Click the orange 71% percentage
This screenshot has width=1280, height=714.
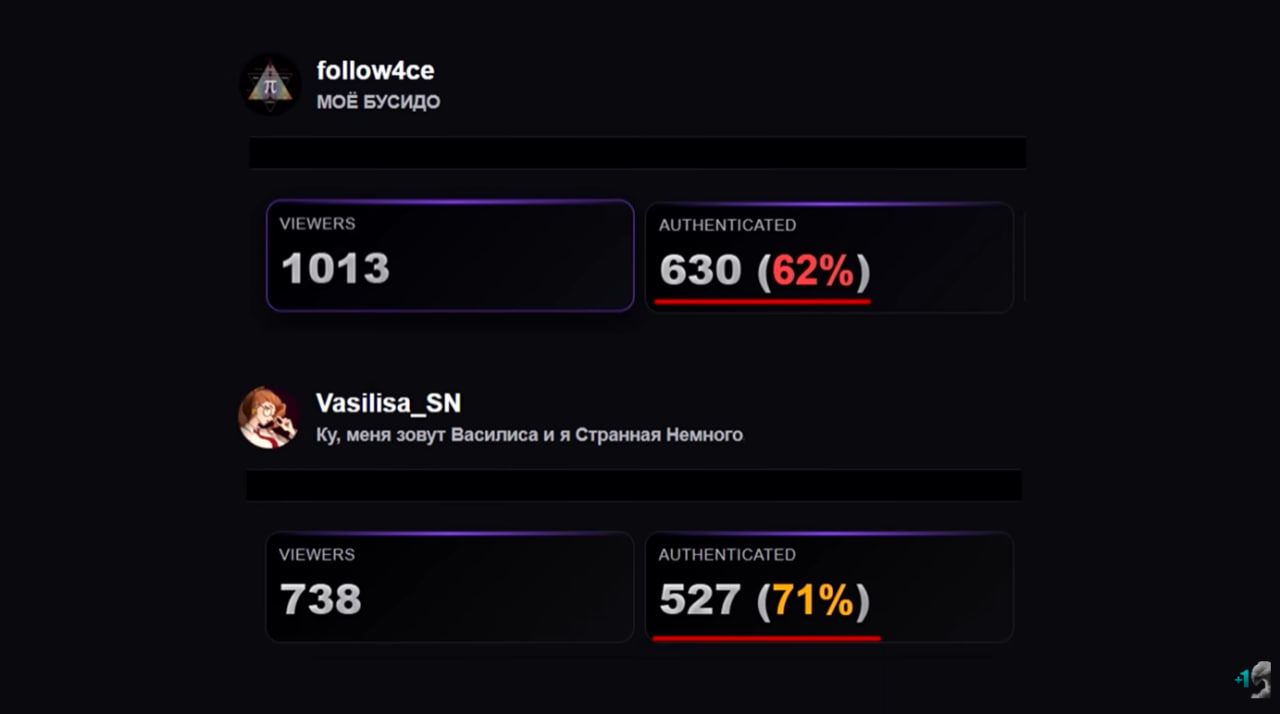[x=812, y=601]
